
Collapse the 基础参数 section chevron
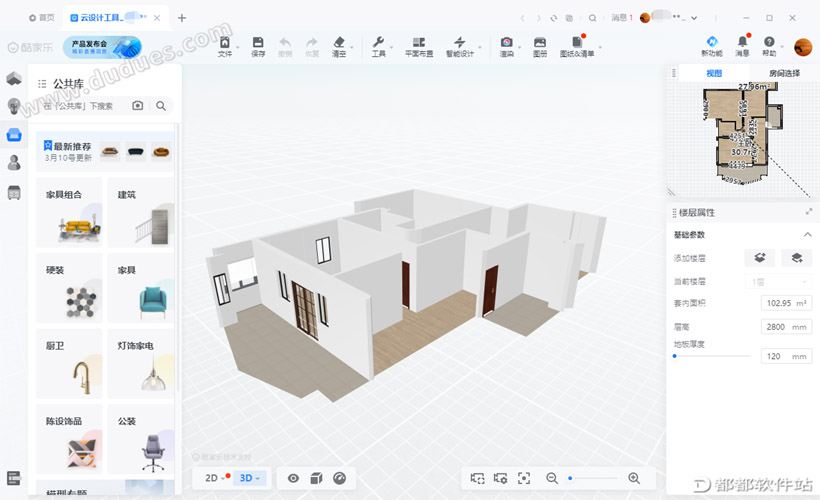[x=807, y=234]
